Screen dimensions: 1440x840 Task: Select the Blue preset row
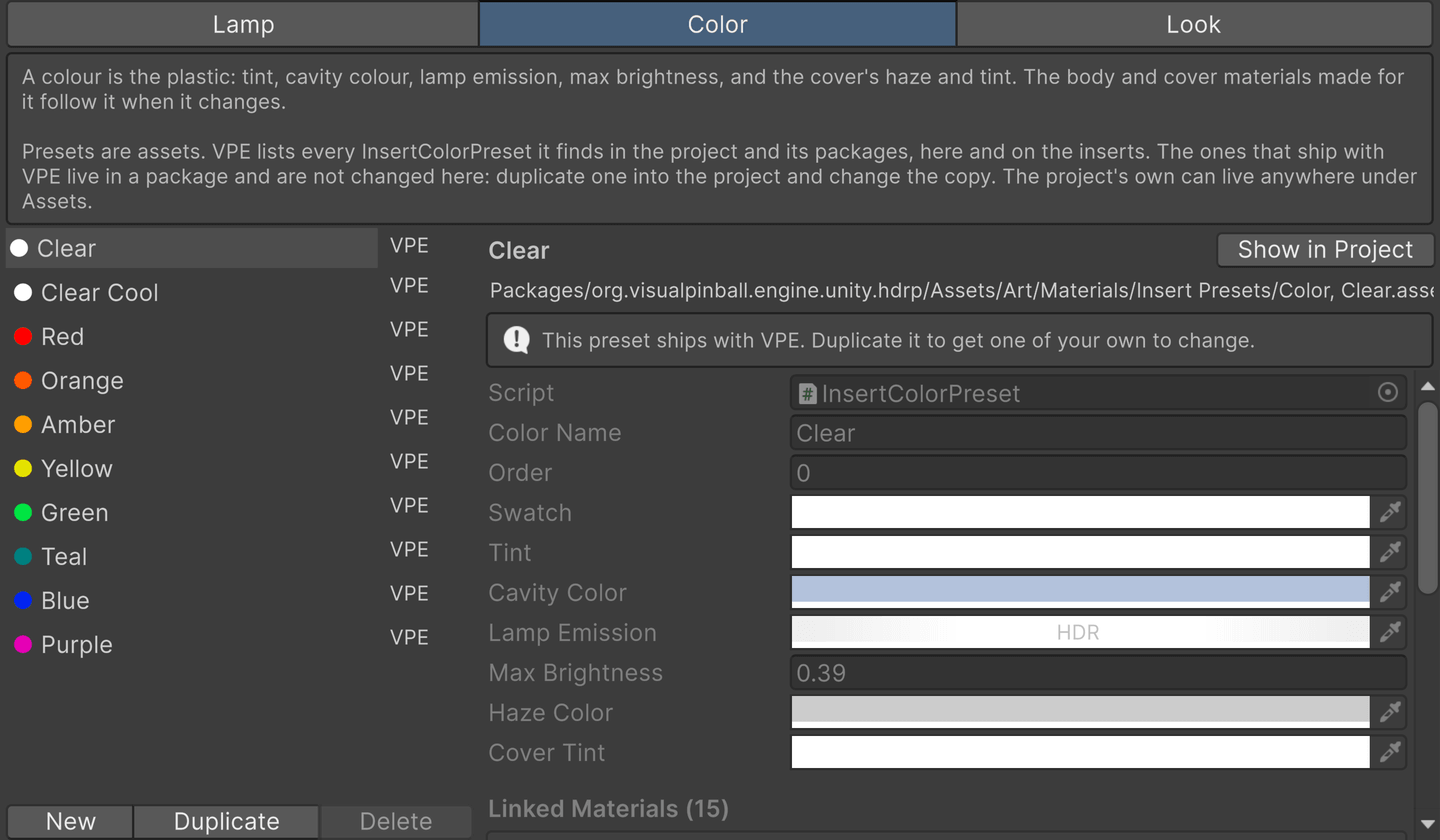(x=192, y=601)
